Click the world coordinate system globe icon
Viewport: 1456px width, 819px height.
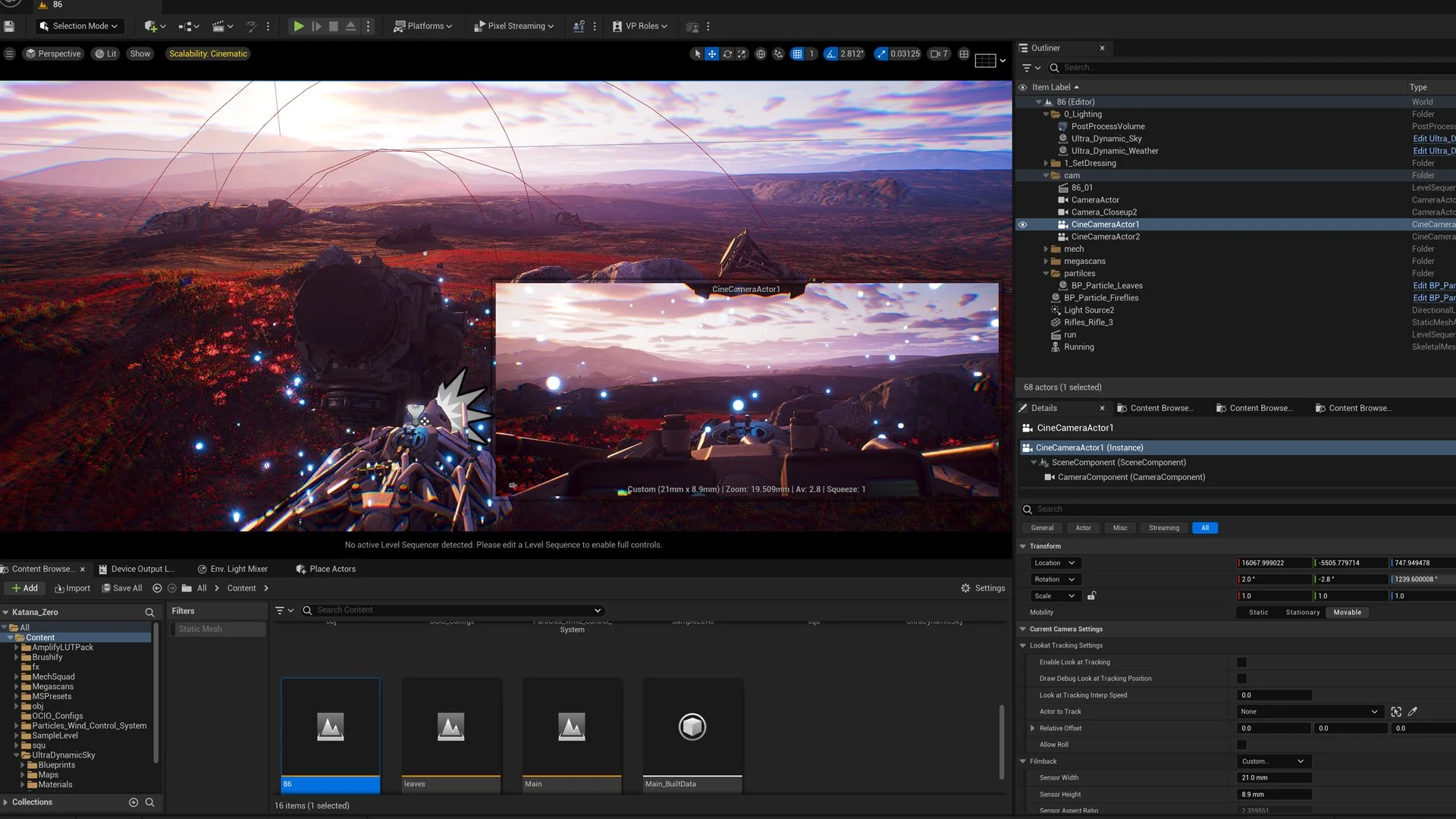click(761, 54)
